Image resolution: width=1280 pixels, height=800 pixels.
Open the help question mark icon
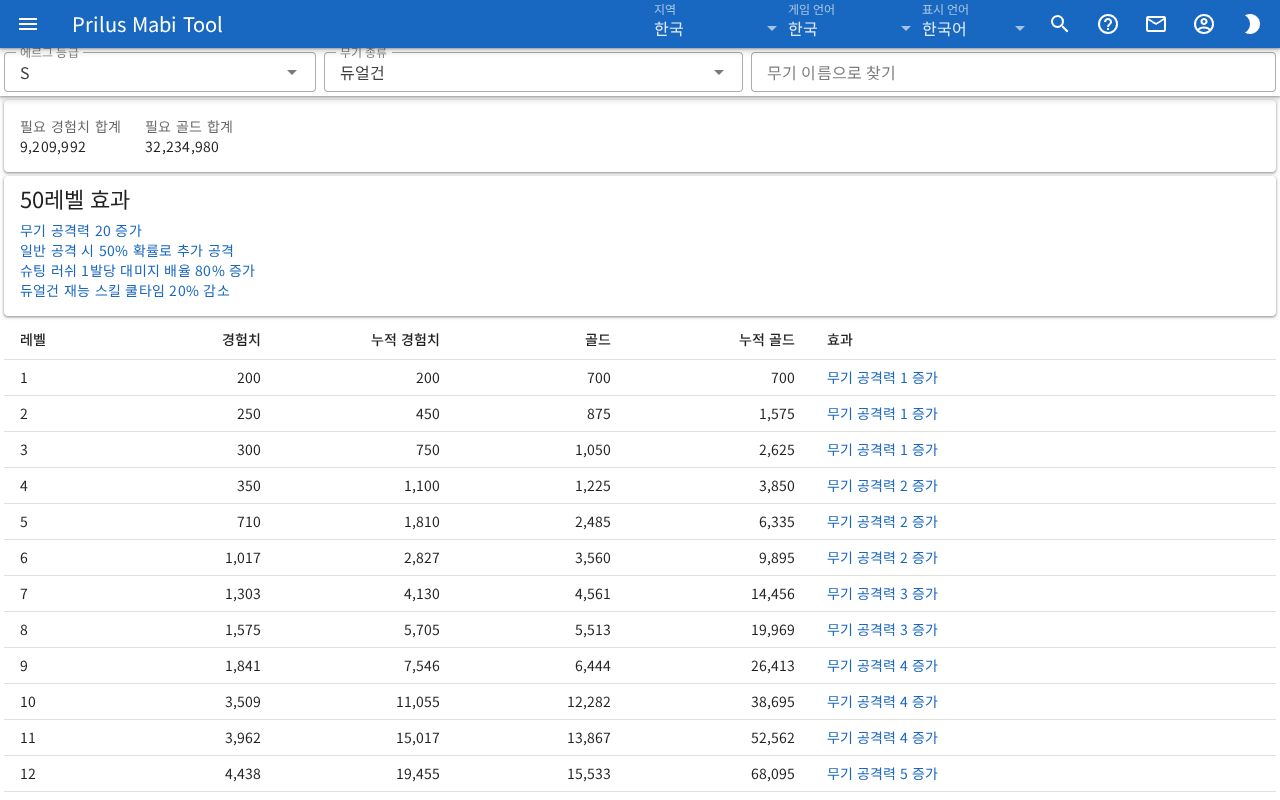pyautogui.click(x=1108, y=24)
